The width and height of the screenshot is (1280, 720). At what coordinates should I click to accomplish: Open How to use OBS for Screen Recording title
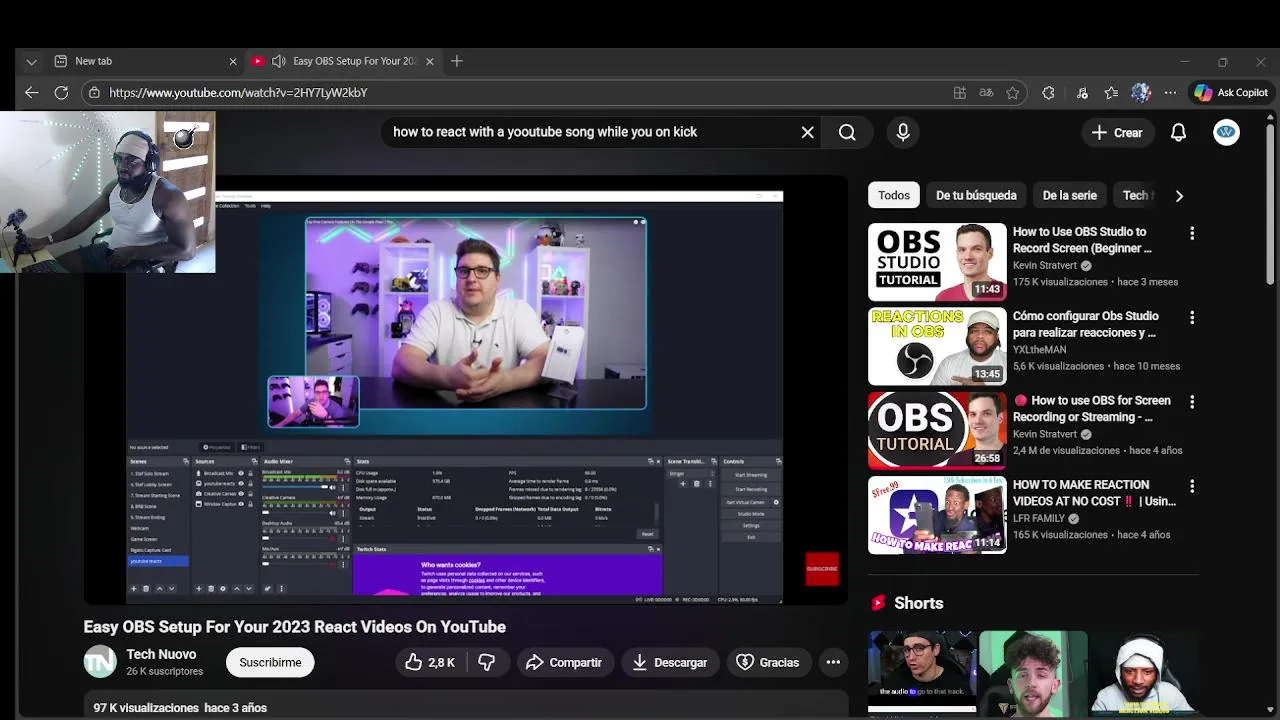point(1092,408)
